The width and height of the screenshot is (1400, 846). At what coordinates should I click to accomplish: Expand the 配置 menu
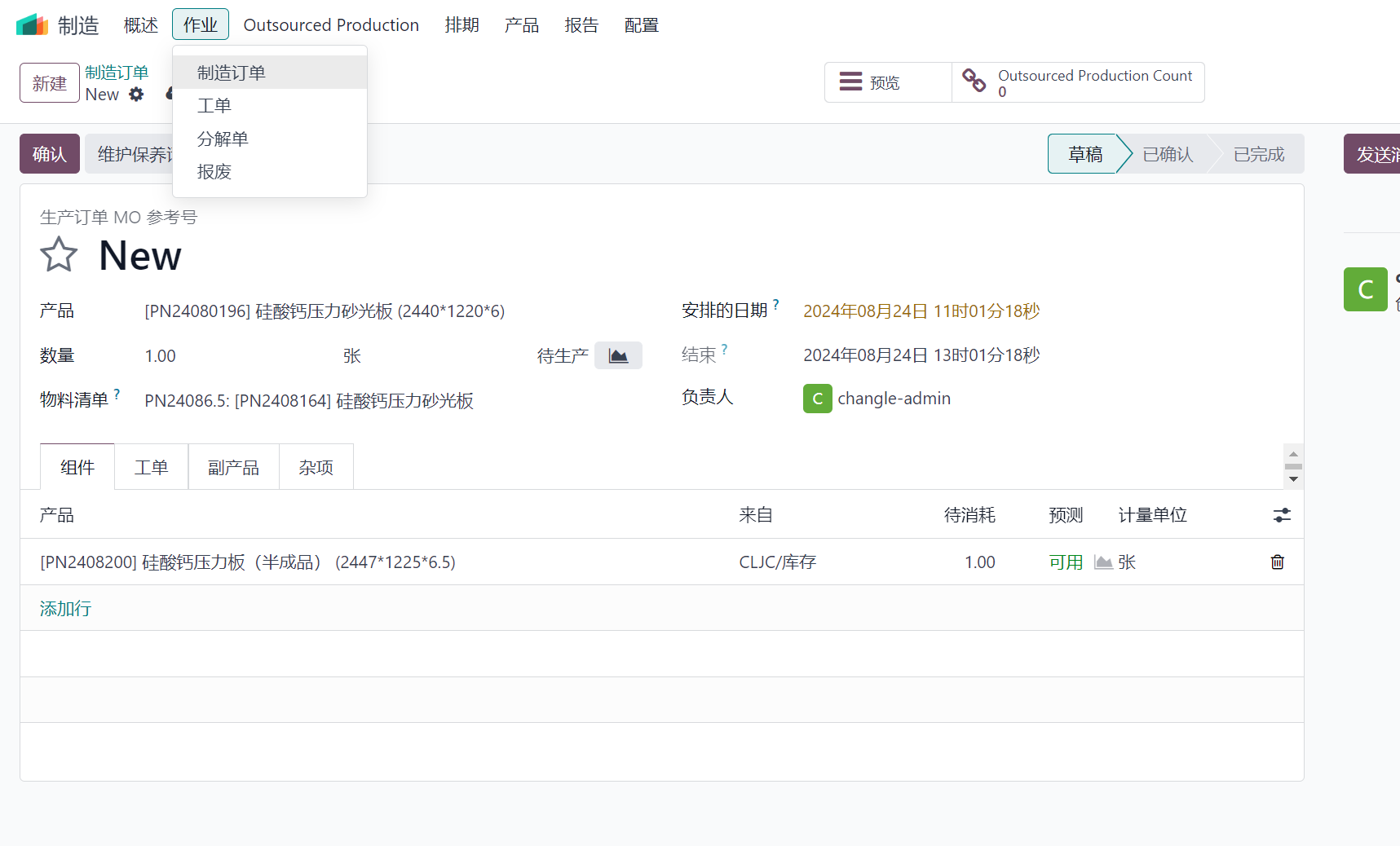(x=641, y=25)
